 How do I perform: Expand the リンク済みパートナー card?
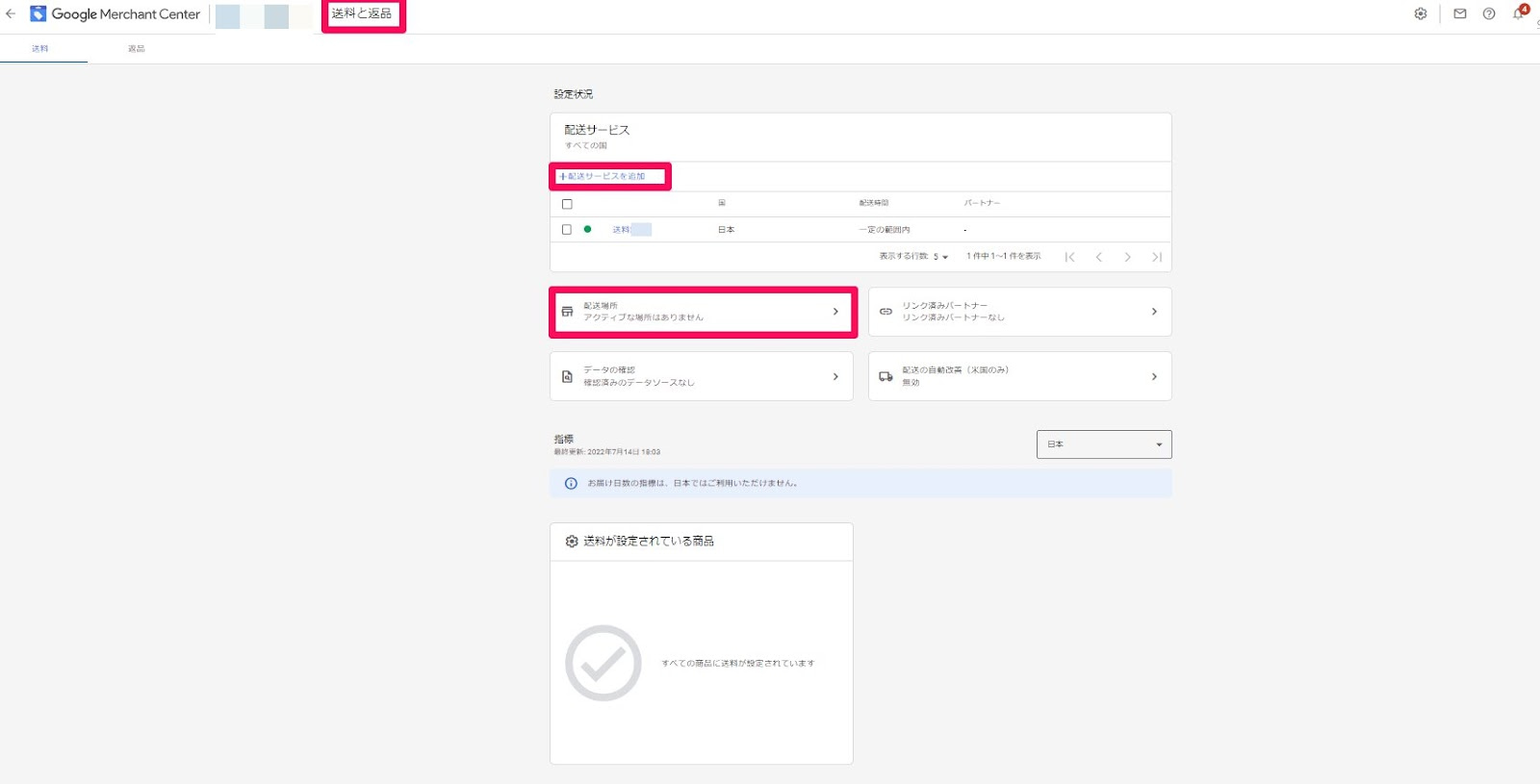click(x=1019, y=312)
